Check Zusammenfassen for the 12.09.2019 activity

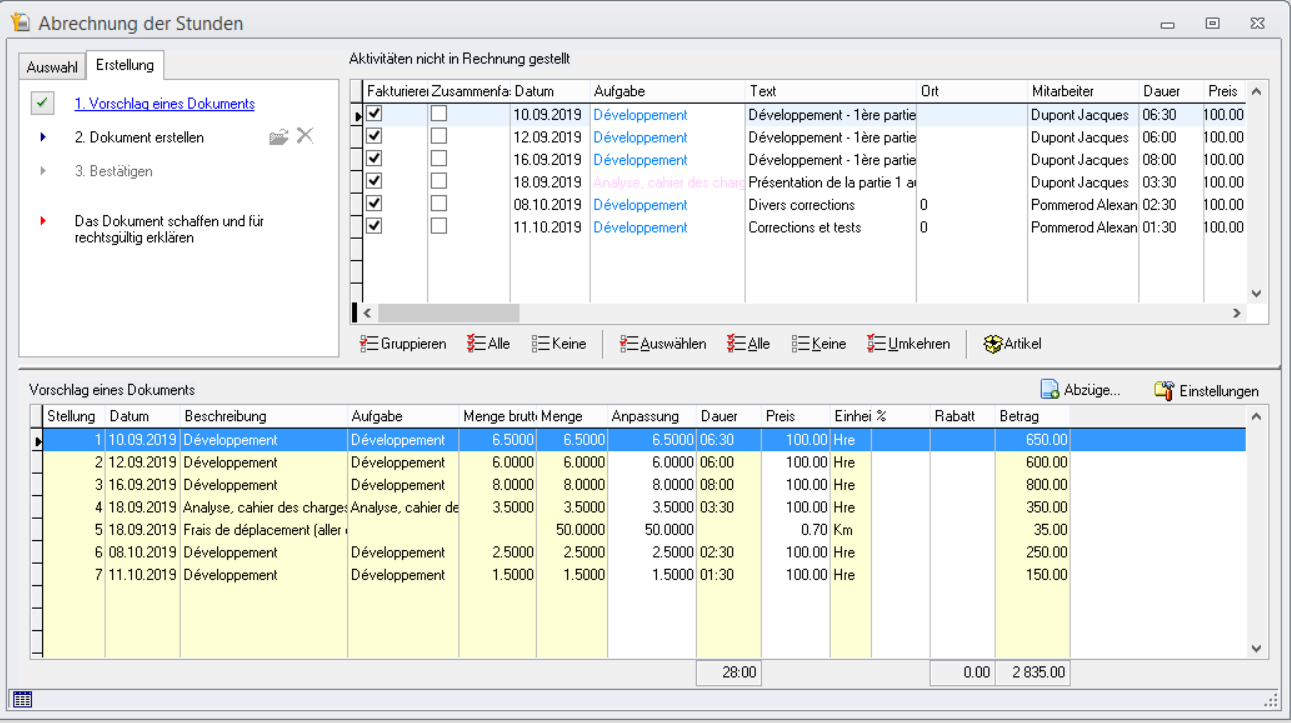(438, 137)
